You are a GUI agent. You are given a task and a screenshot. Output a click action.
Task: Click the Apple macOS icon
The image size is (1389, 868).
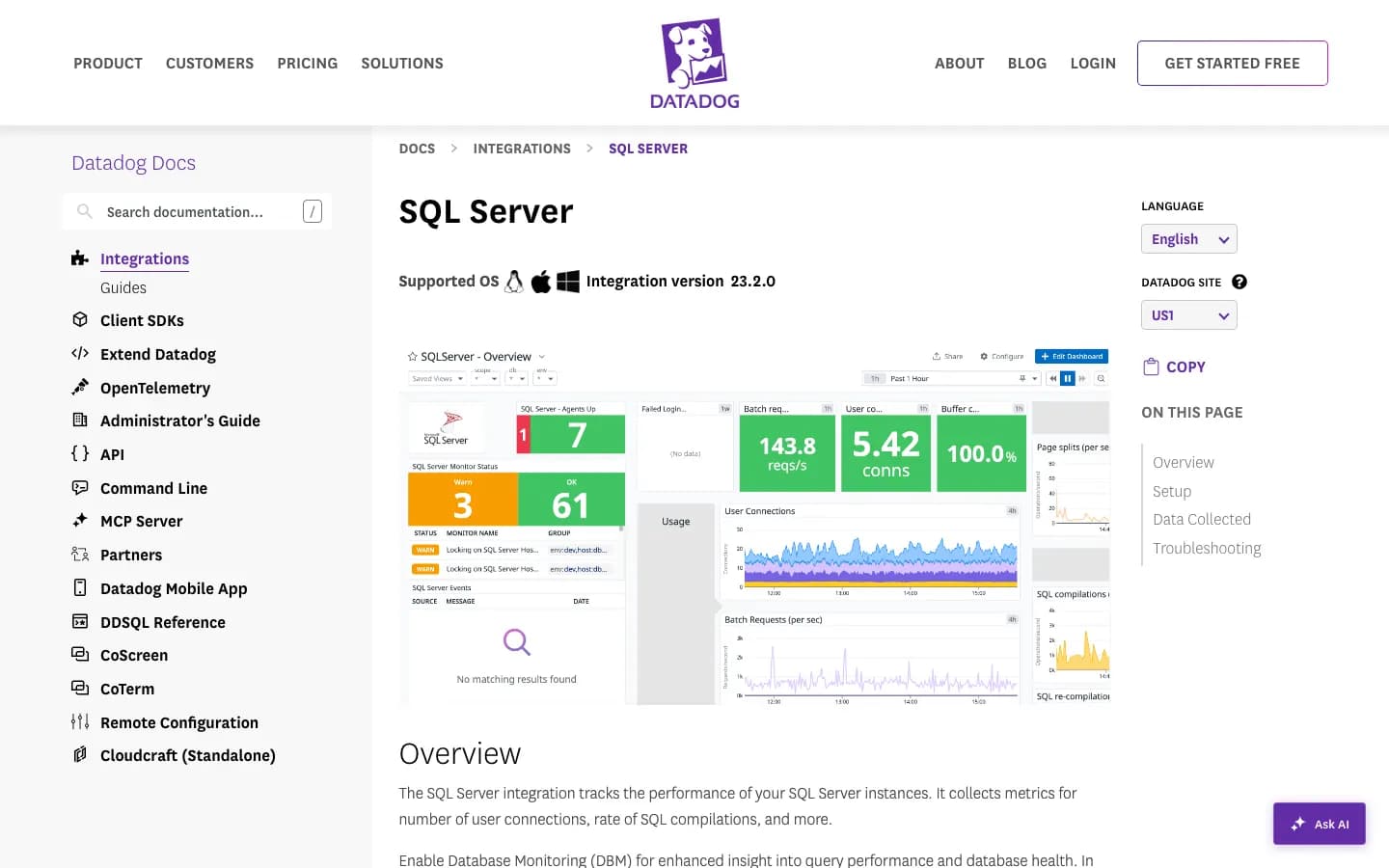click(x=541, y=282)
